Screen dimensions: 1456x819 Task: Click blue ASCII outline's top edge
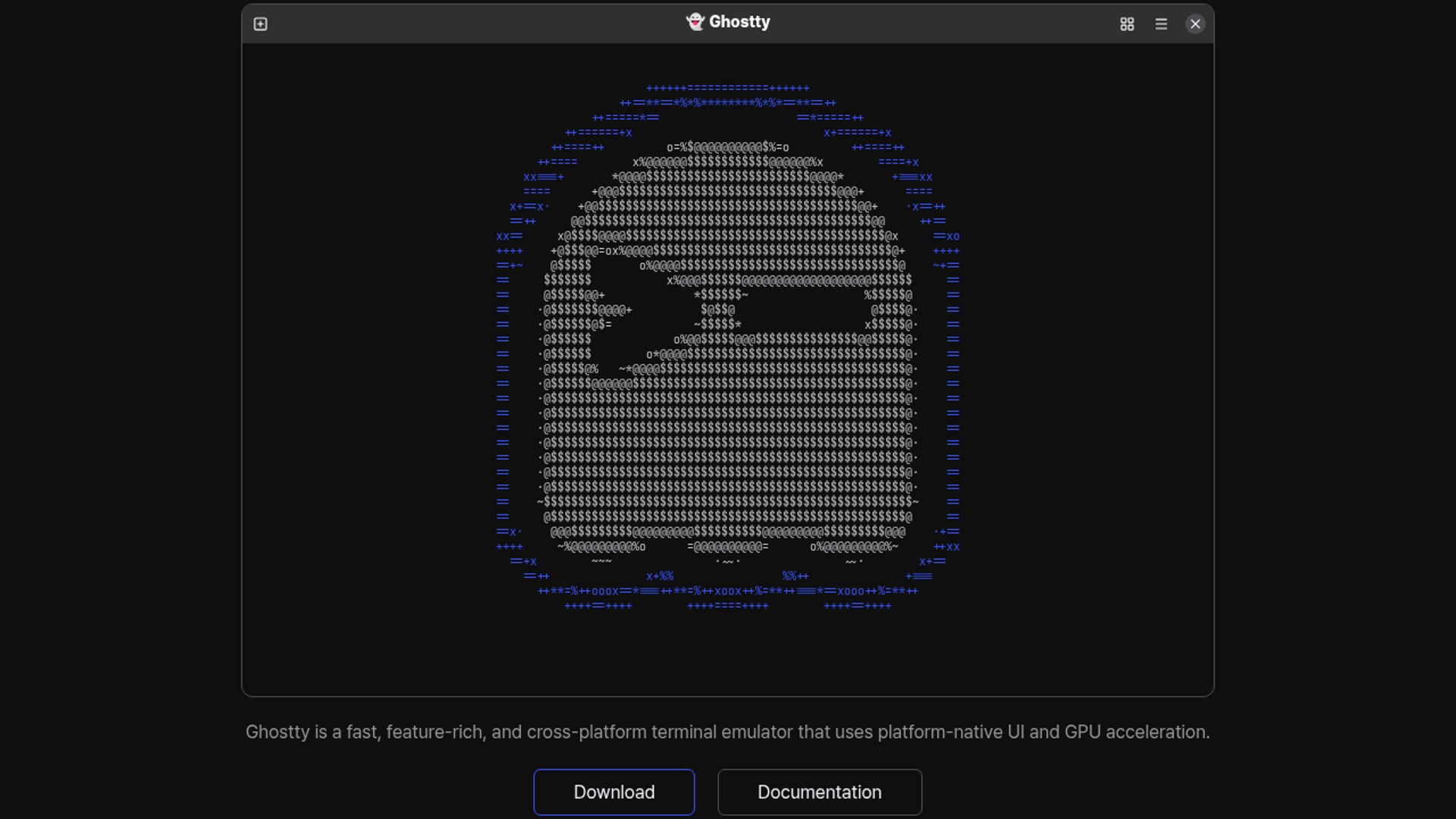coord(728,89)
